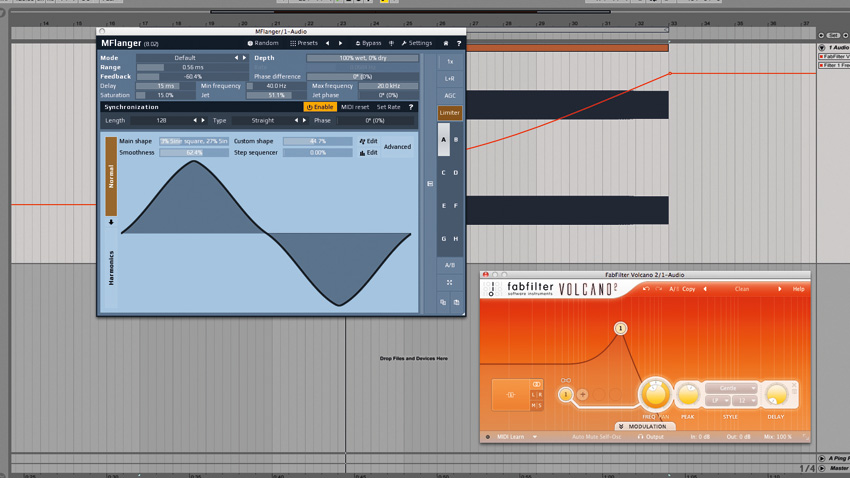Click the FREQ knob in Volcano
Image resolution: width=850 pixels, height=478 pixels.
(655, 395)
